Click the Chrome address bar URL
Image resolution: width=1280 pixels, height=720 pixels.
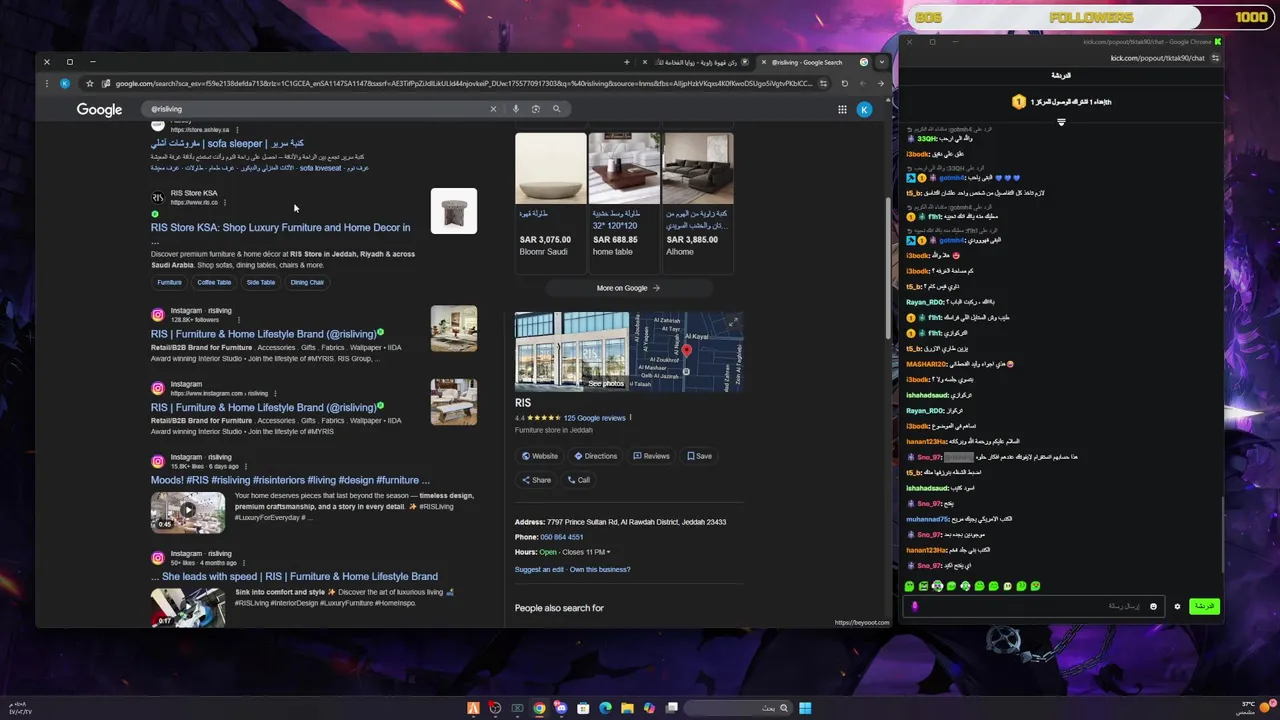click(x=463, y=84)
